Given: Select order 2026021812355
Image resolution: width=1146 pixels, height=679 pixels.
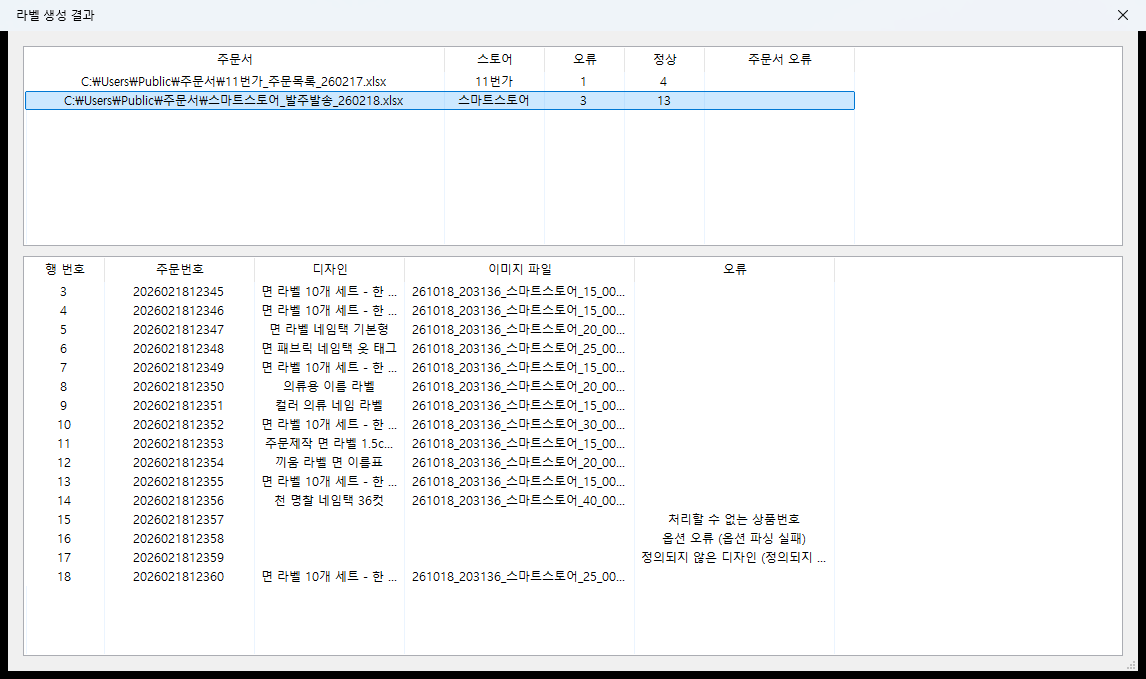Looking at the screenshot, I should point(178,482).
